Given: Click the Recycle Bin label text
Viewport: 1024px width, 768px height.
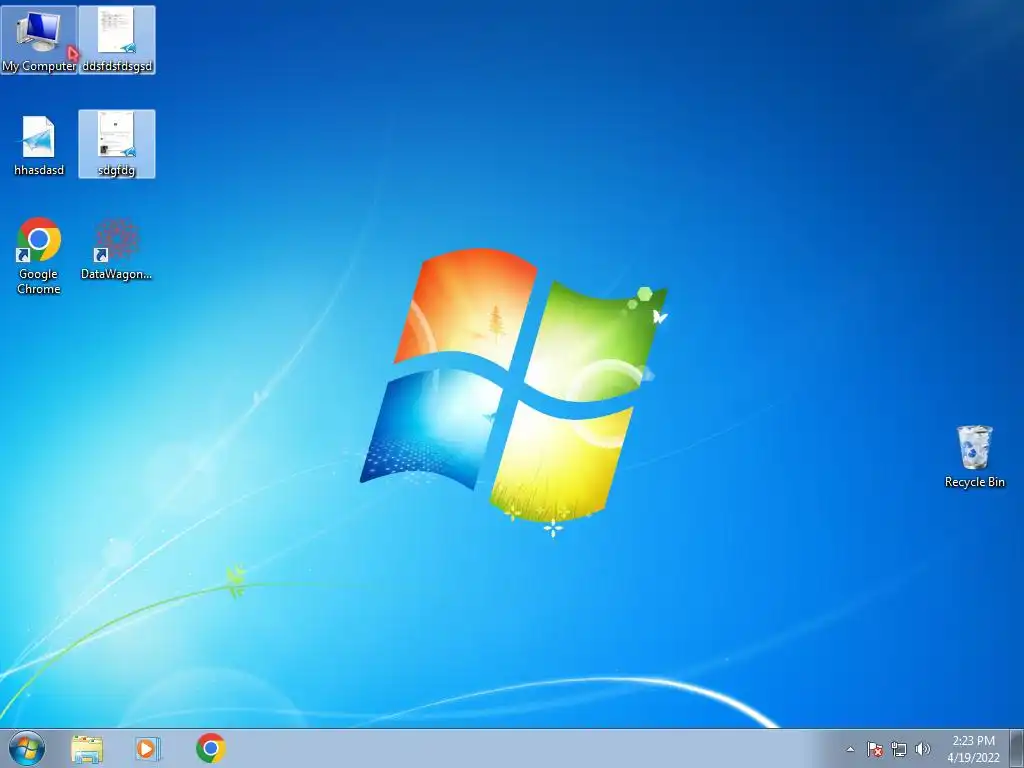Looking at the screenshot, I should (974, 482).
